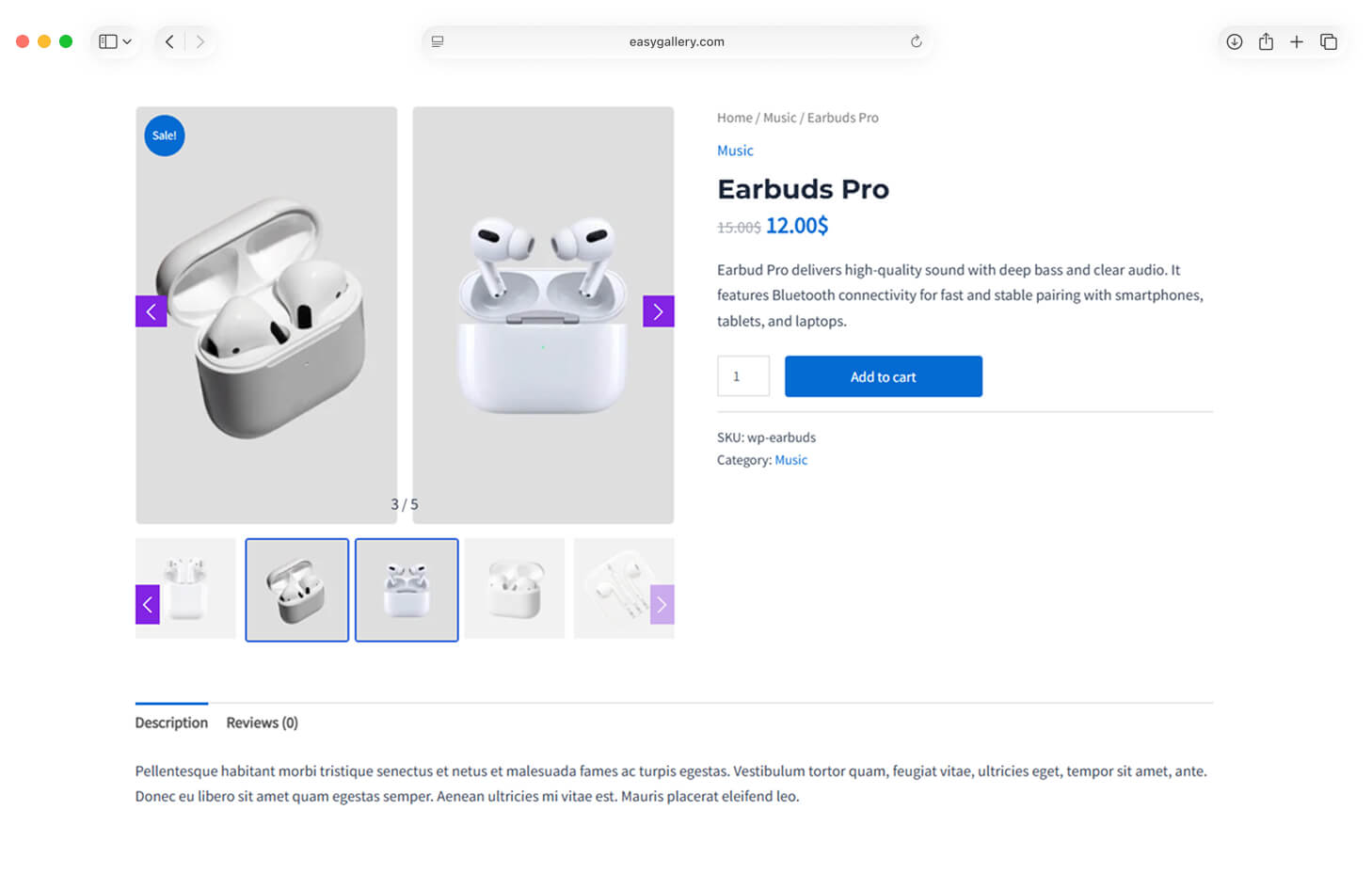Click the page reload icon
Viewport: 1372px width, 874px height.
916,41
